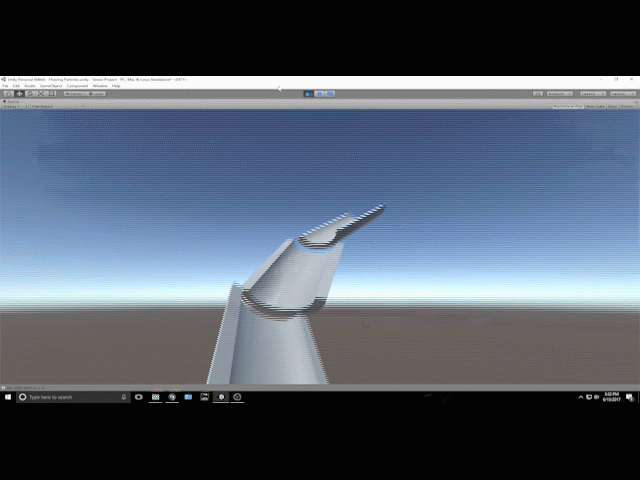Click the Pause button

click(x=320, y=94)
